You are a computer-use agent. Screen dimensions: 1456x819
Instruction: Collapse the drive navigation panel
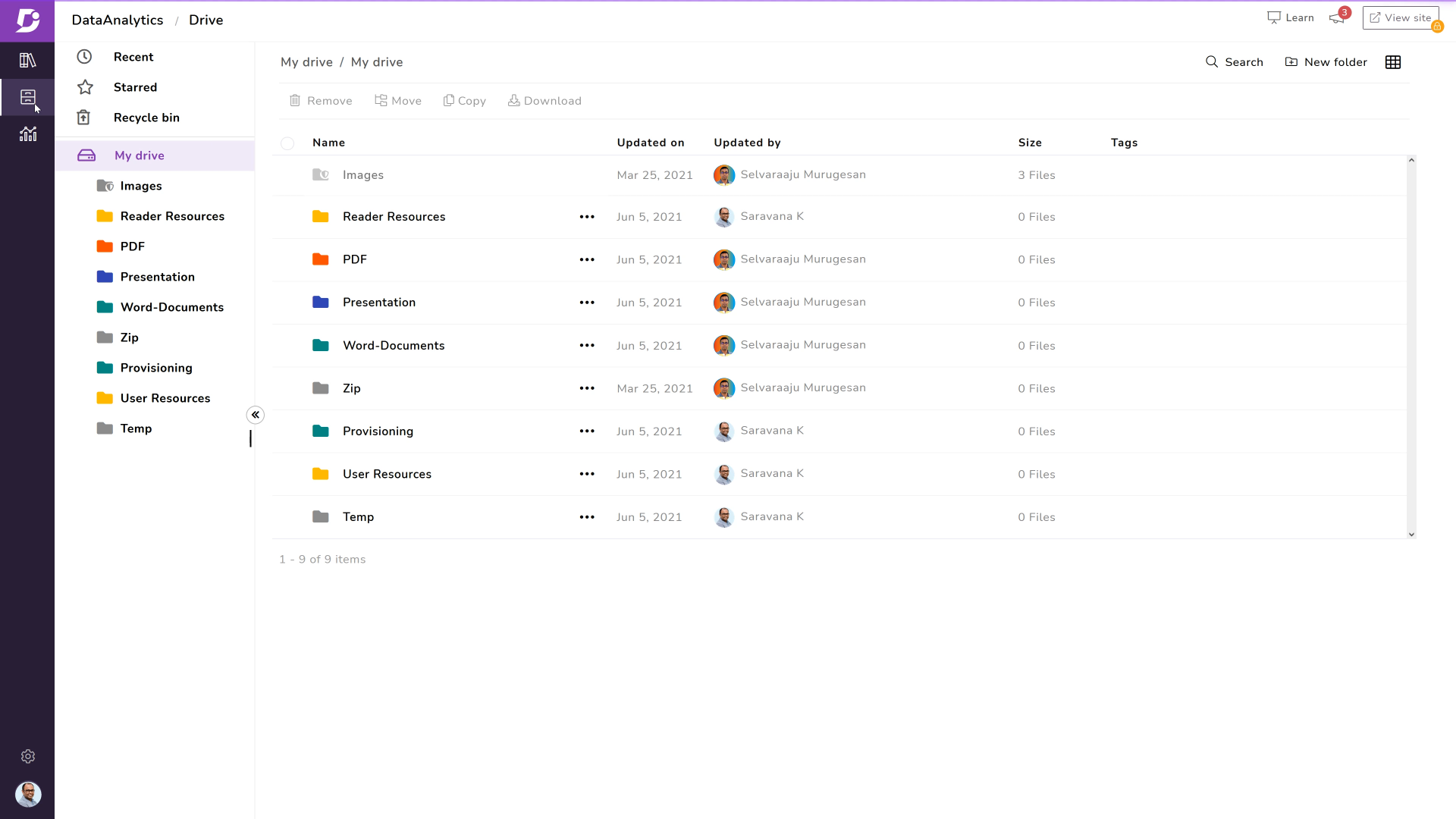[256, 415]
